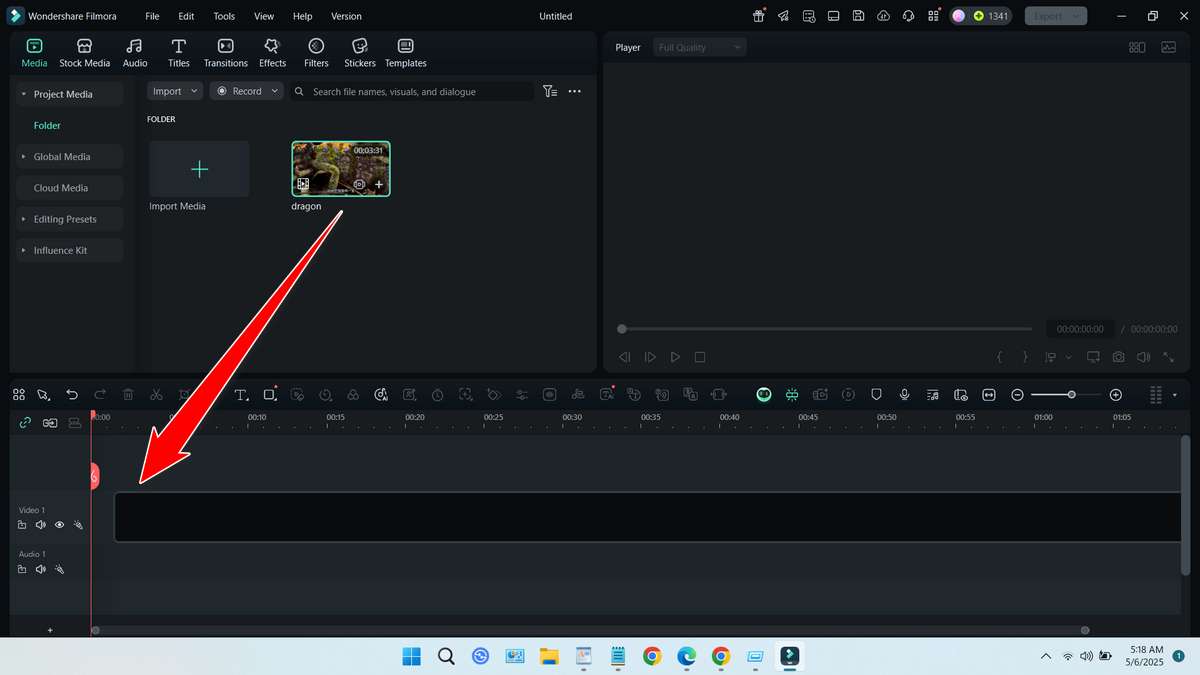Click the filter icon next to the search bar

pos(550,91)
